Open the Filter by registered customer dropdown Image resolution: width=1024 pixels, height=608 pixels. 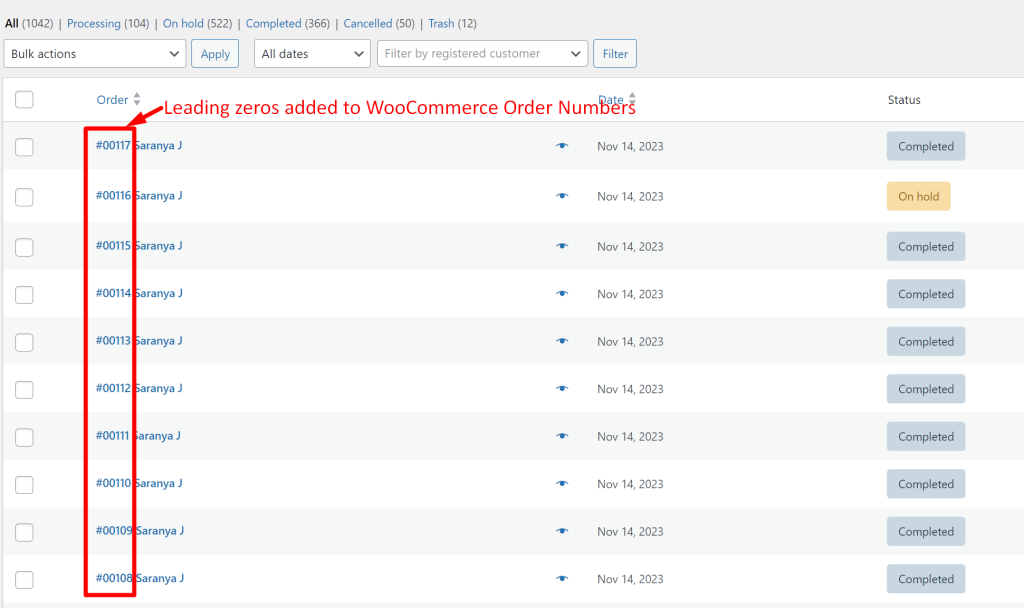[483, 54]
